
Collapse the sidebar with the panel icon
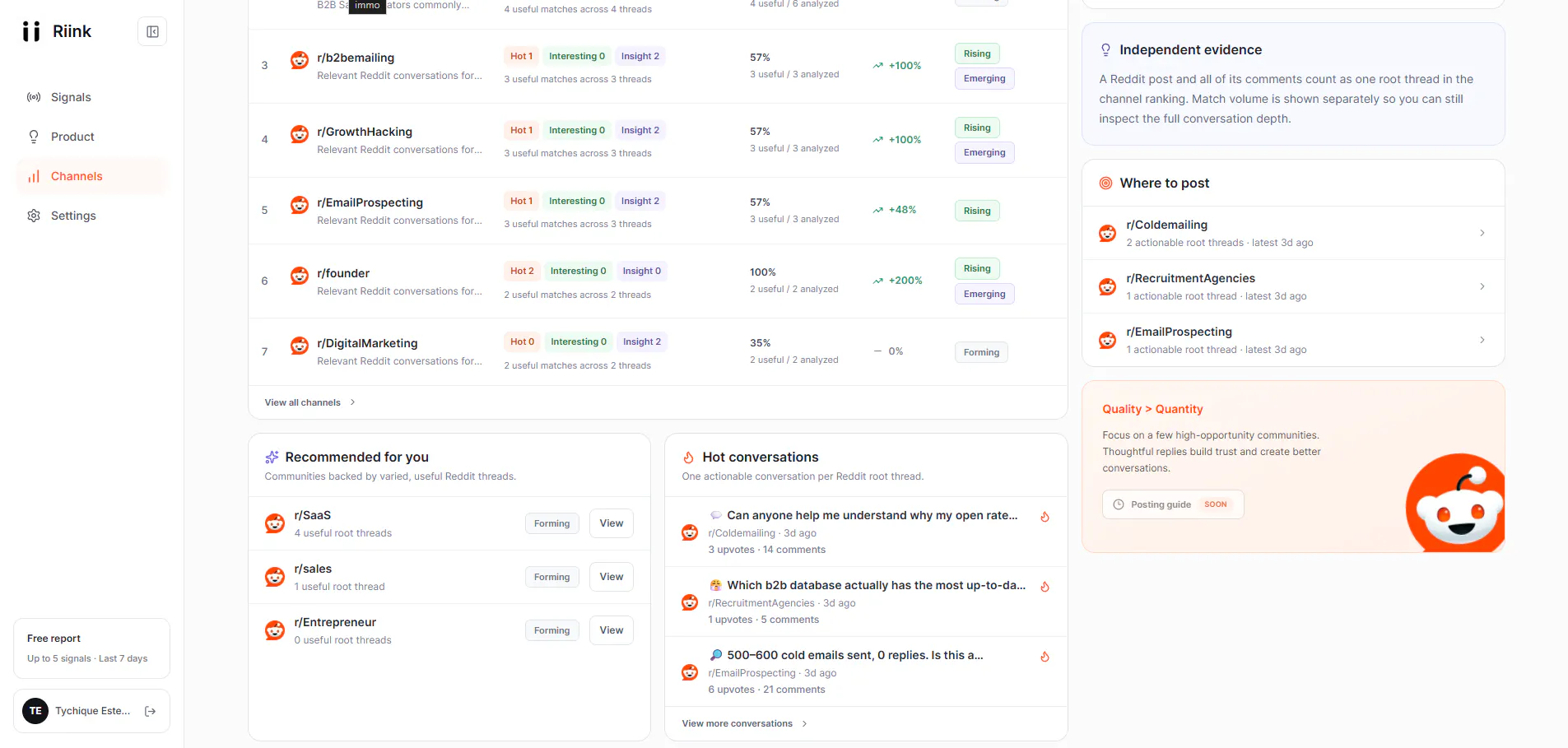click(152, 31)
